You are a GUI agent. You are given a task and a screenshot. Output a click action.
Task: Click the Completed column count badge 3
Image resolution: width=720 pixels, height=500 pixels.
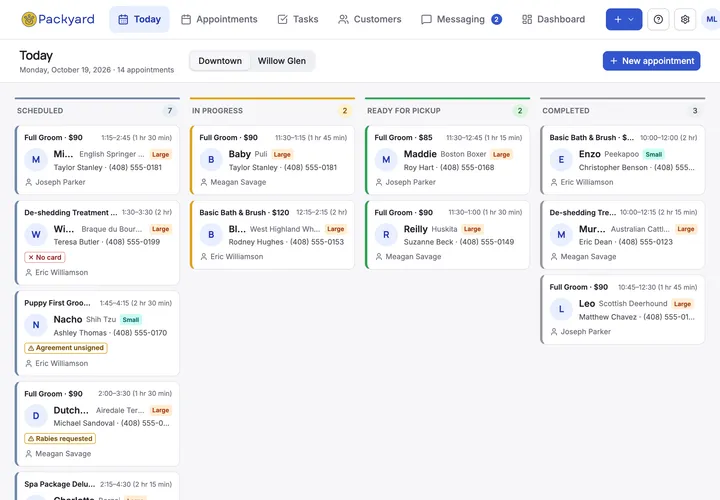695,111
